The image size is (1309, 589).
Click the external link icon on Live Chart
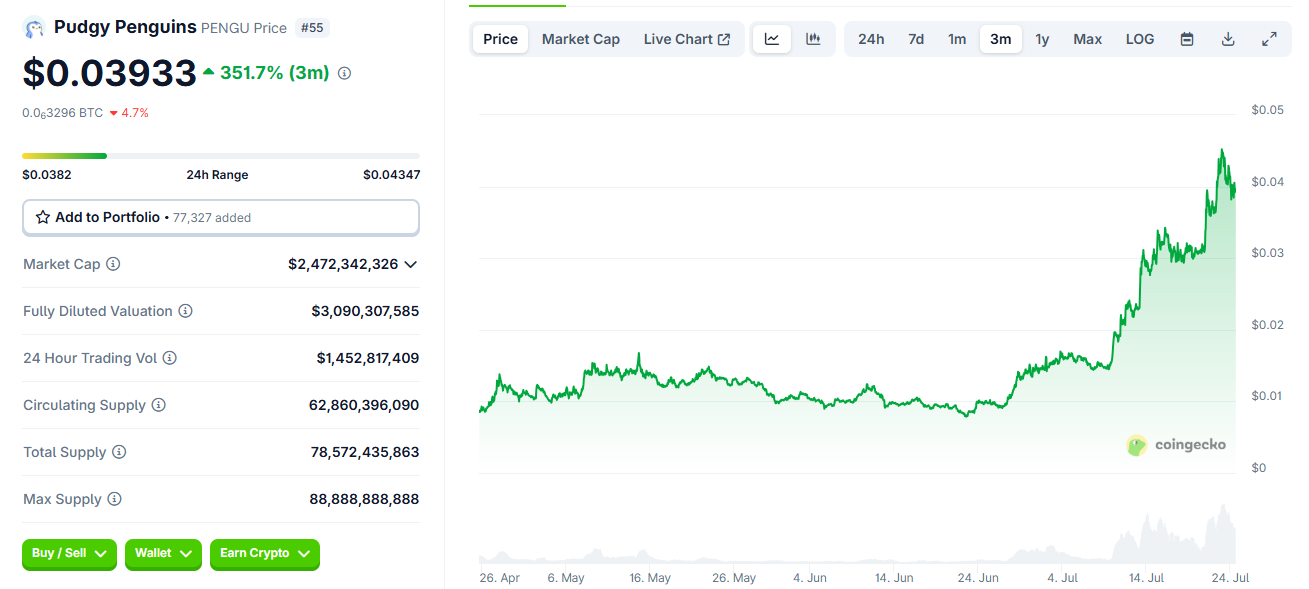click(x=724, y=40)
